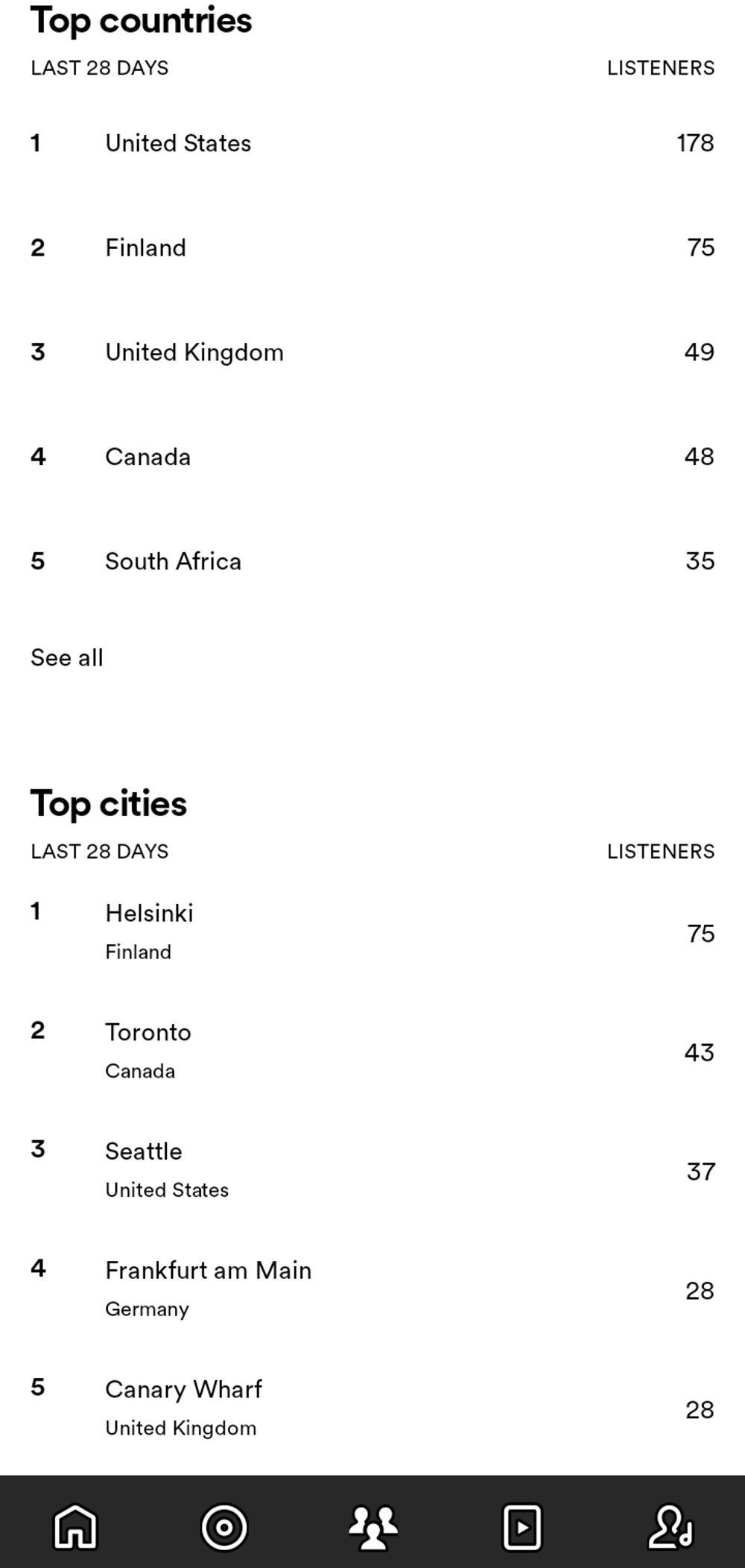Select the United Kingdom country row
The width and height of the screenshot is (745, 1568).
tap(372, 352)
